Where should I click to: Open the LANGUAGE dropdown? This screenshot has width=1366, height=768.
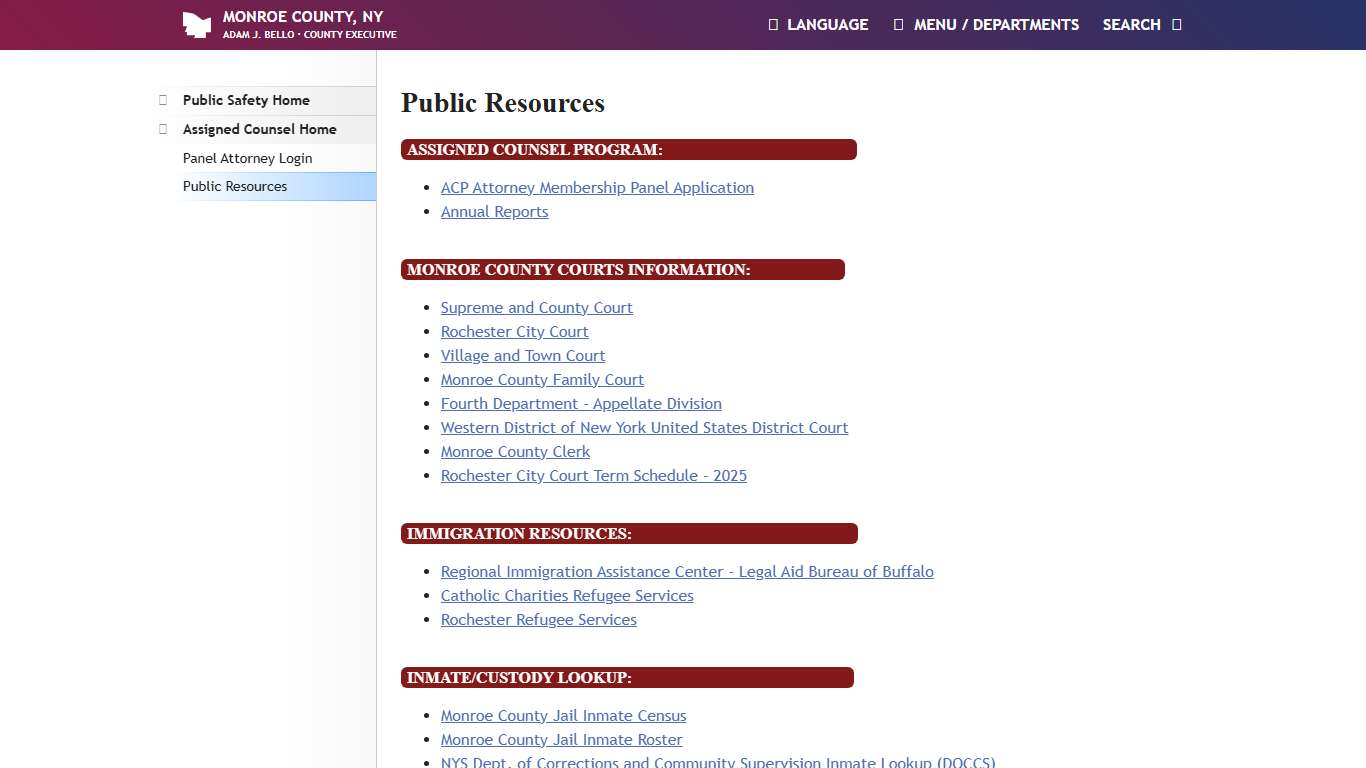827,24
